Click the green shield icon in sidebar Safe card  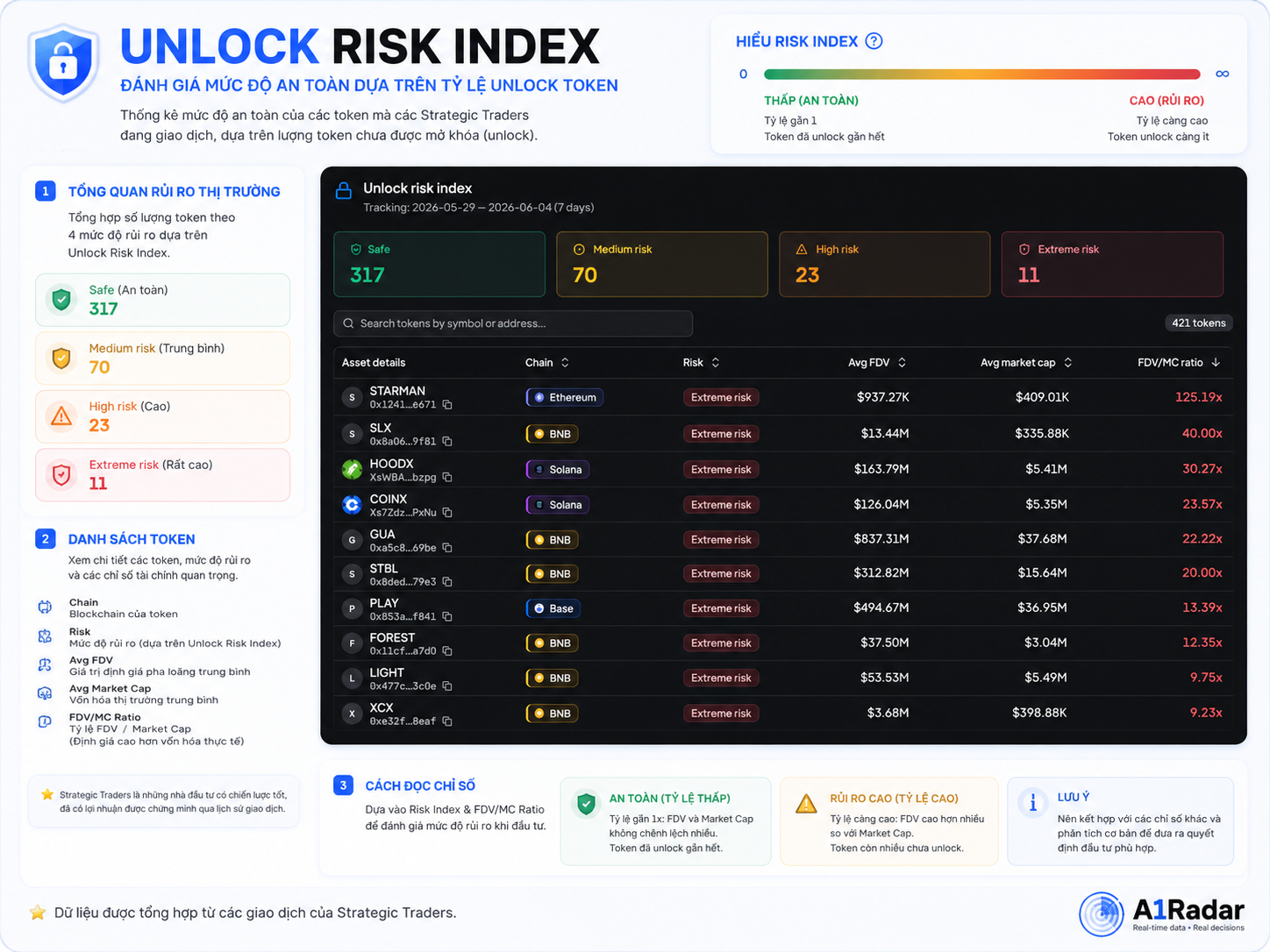coord(61,300)
